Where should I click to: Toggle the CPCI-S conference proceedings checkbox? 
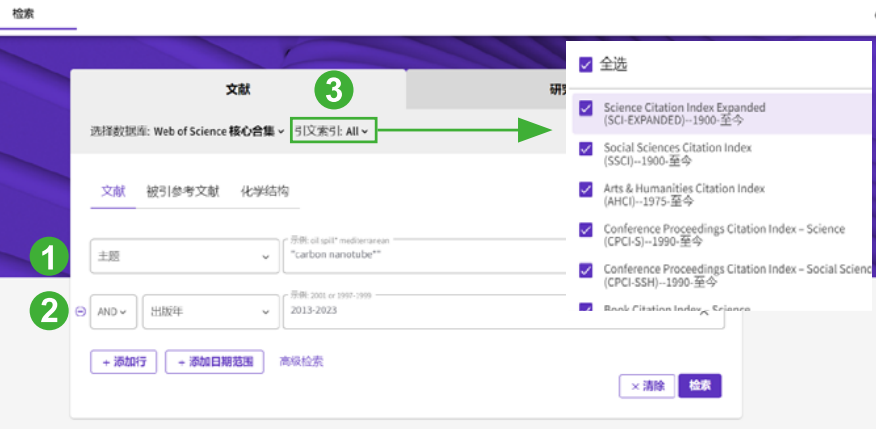click(x=585, y=230)
